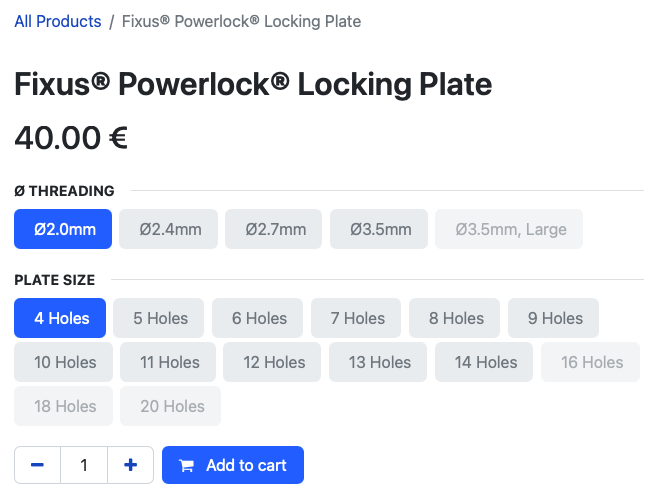Choose the 10 Holes plate size

coord(63,362)
